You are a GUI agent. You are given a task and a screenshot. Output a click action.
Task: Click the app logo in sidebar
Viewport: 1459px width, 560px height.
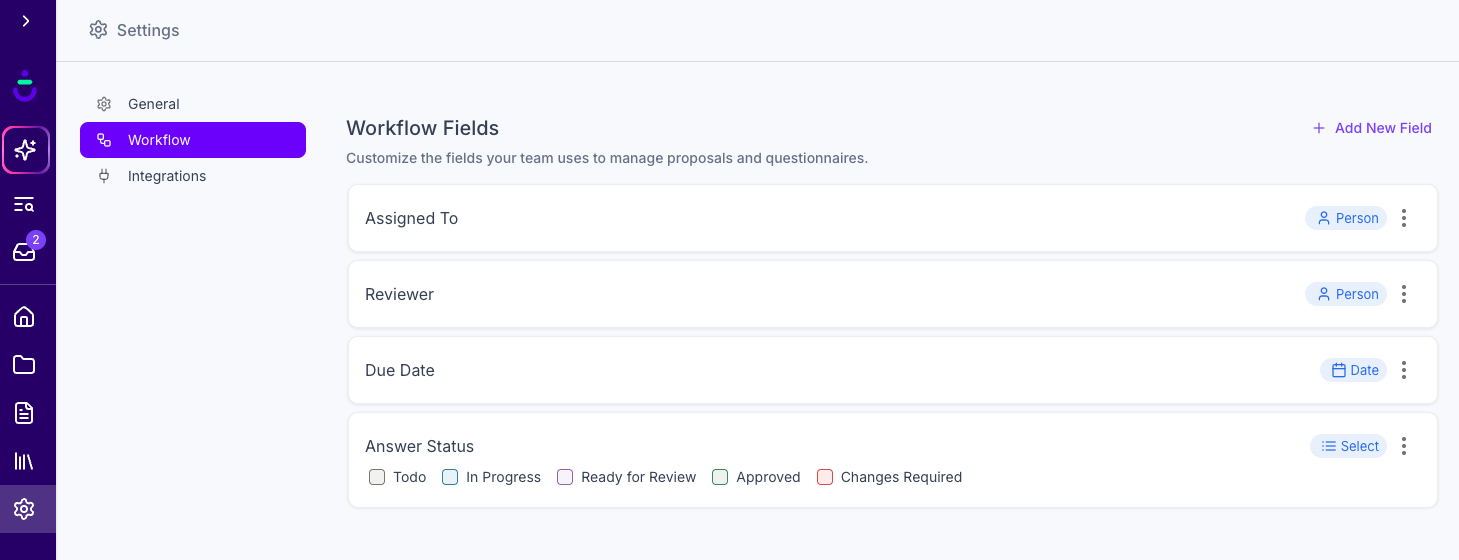coord(25,86)
